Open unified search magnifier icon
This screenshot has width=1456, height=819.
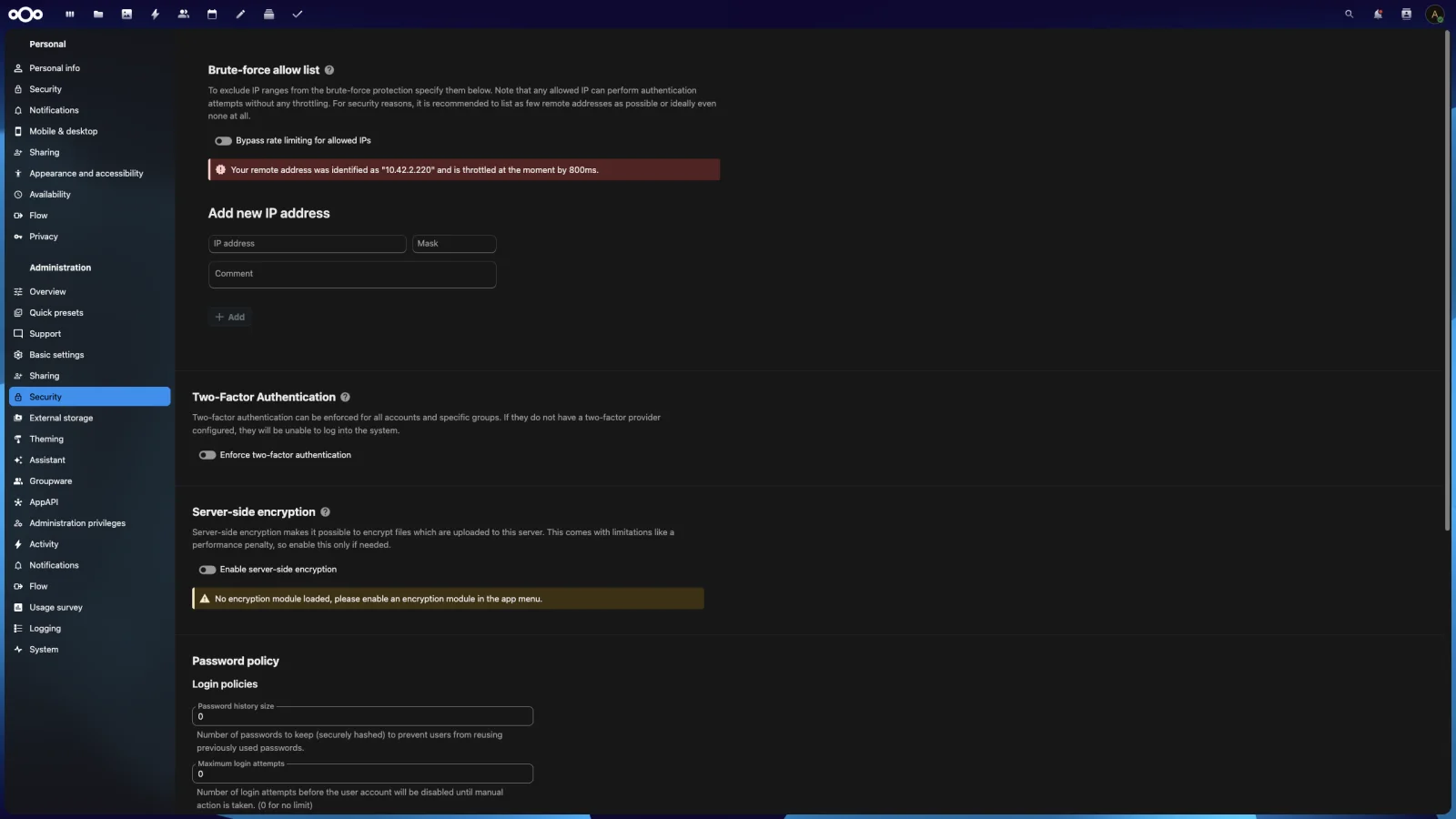[x=1349, y=14]
